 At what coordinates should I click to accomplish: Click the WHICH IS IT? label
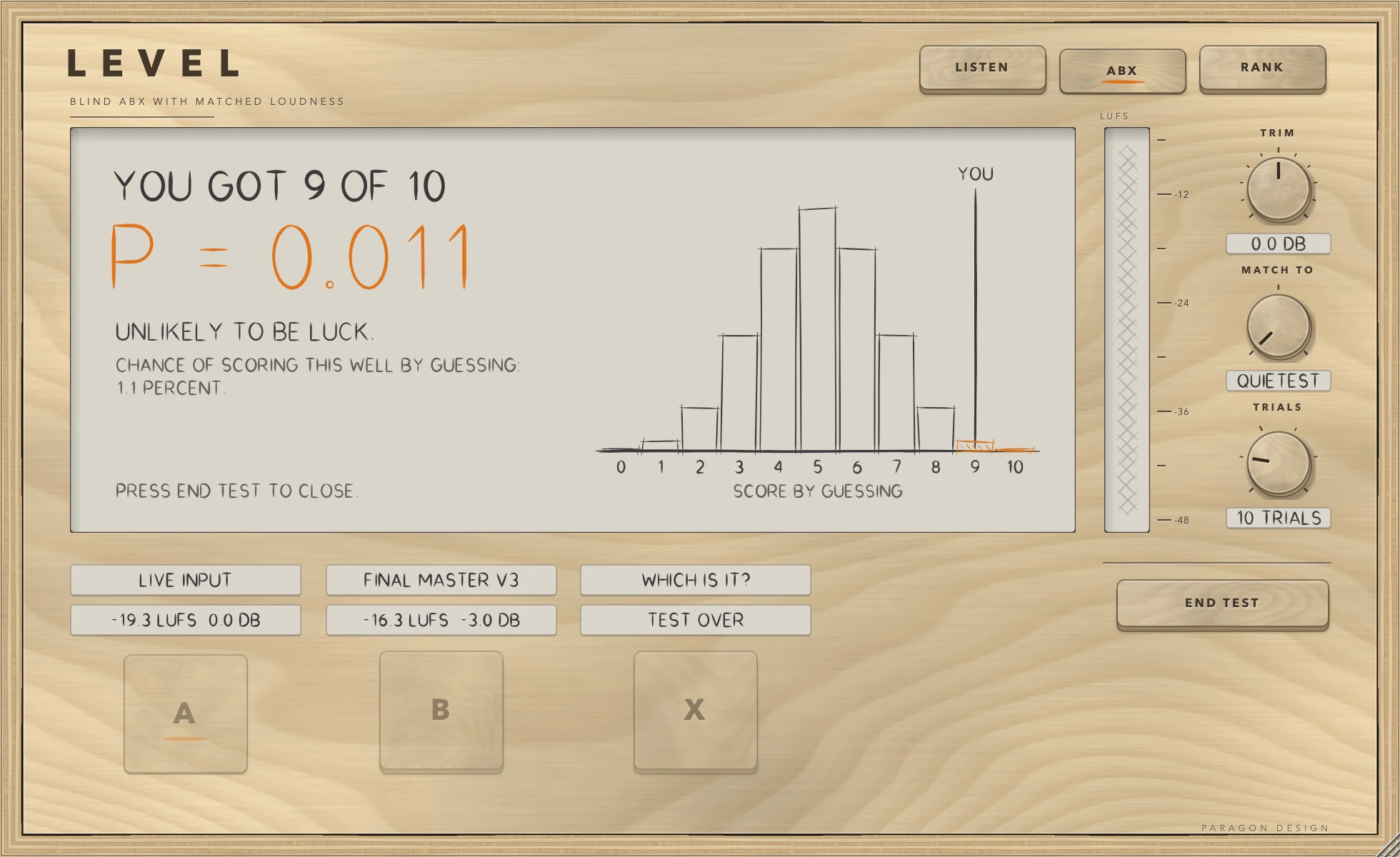coord(696,580)
